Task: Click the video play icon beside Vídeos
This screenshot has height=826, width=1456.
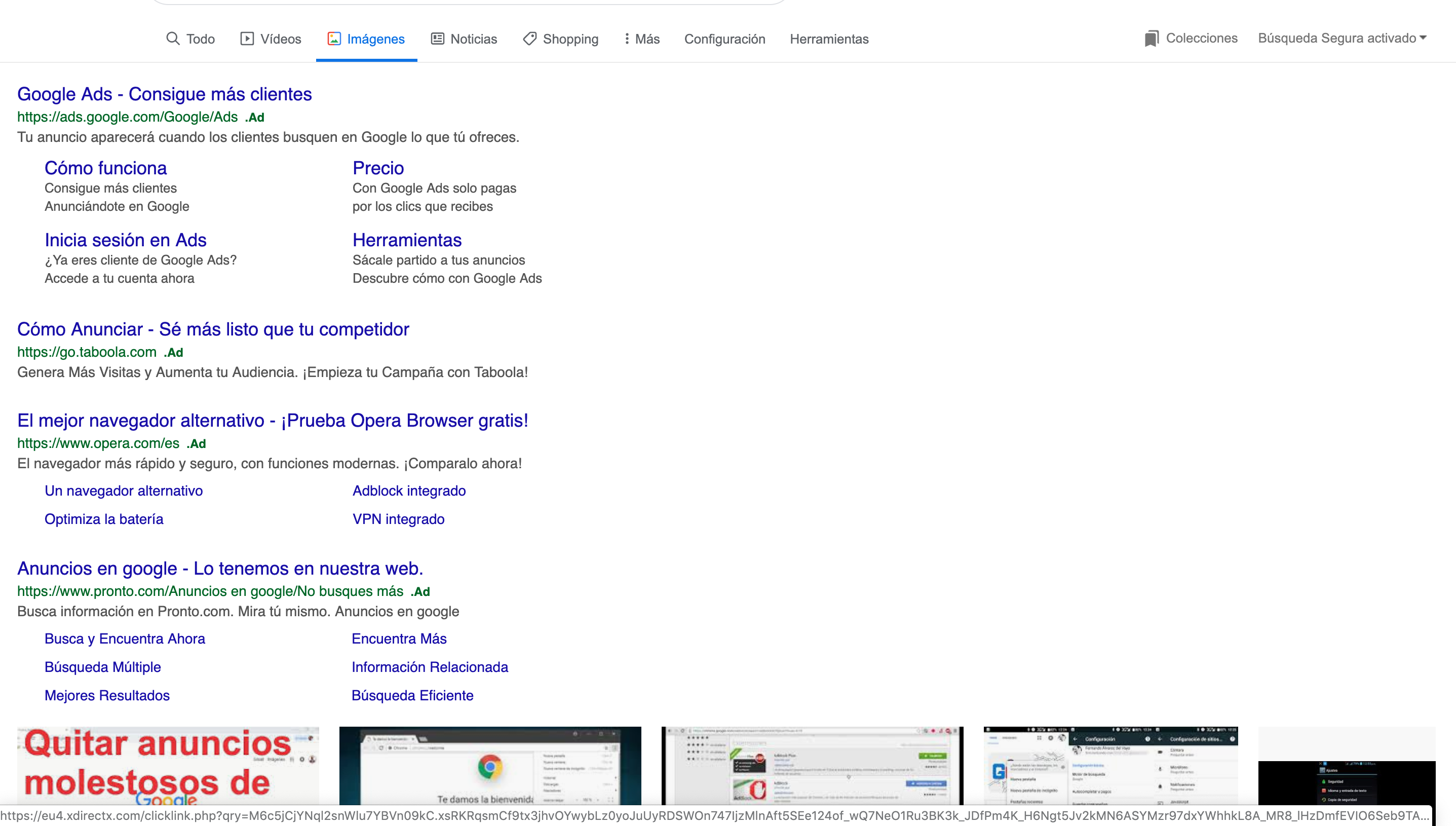Action: pos(247,39)
